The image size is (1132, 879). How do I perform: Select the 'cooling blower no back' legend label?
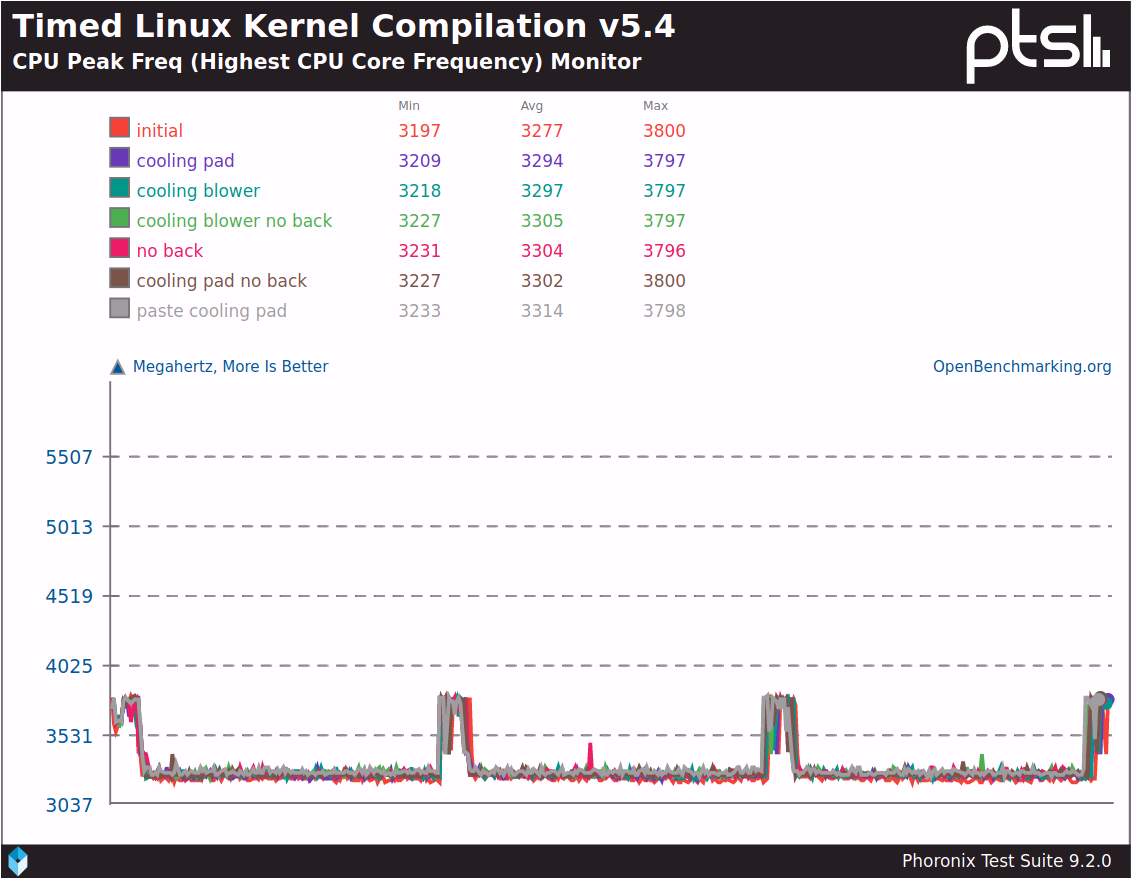pyautogui.click(x=234, y=221)
